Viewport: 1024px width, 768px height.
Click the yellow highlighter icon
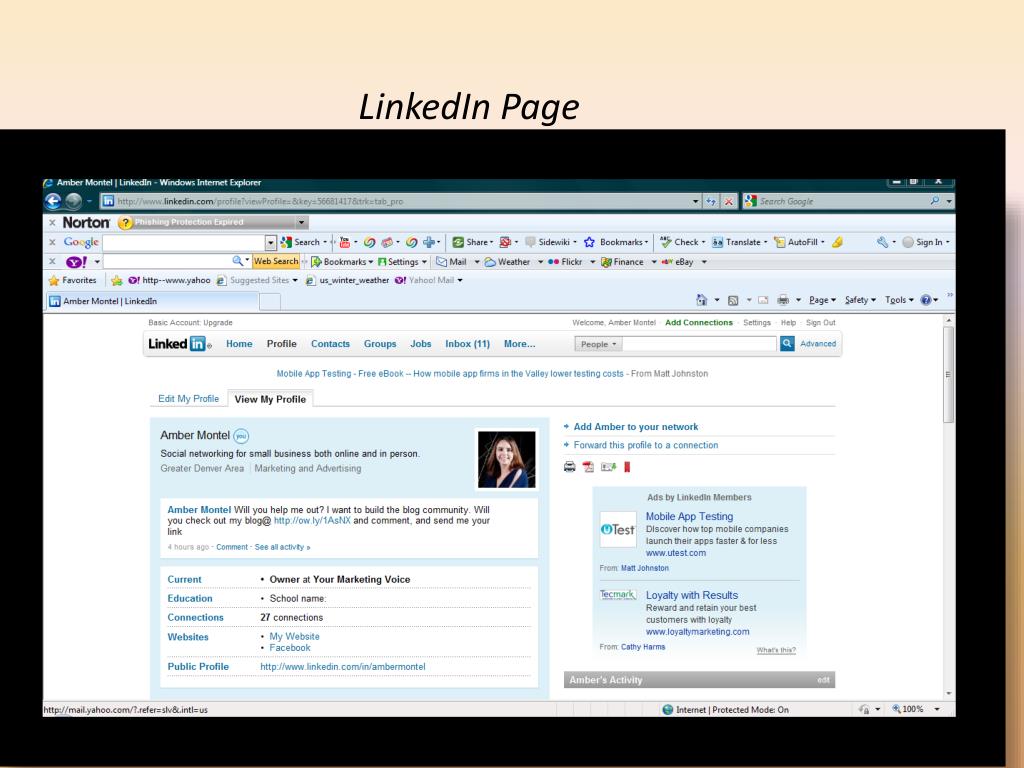[837, 242]
